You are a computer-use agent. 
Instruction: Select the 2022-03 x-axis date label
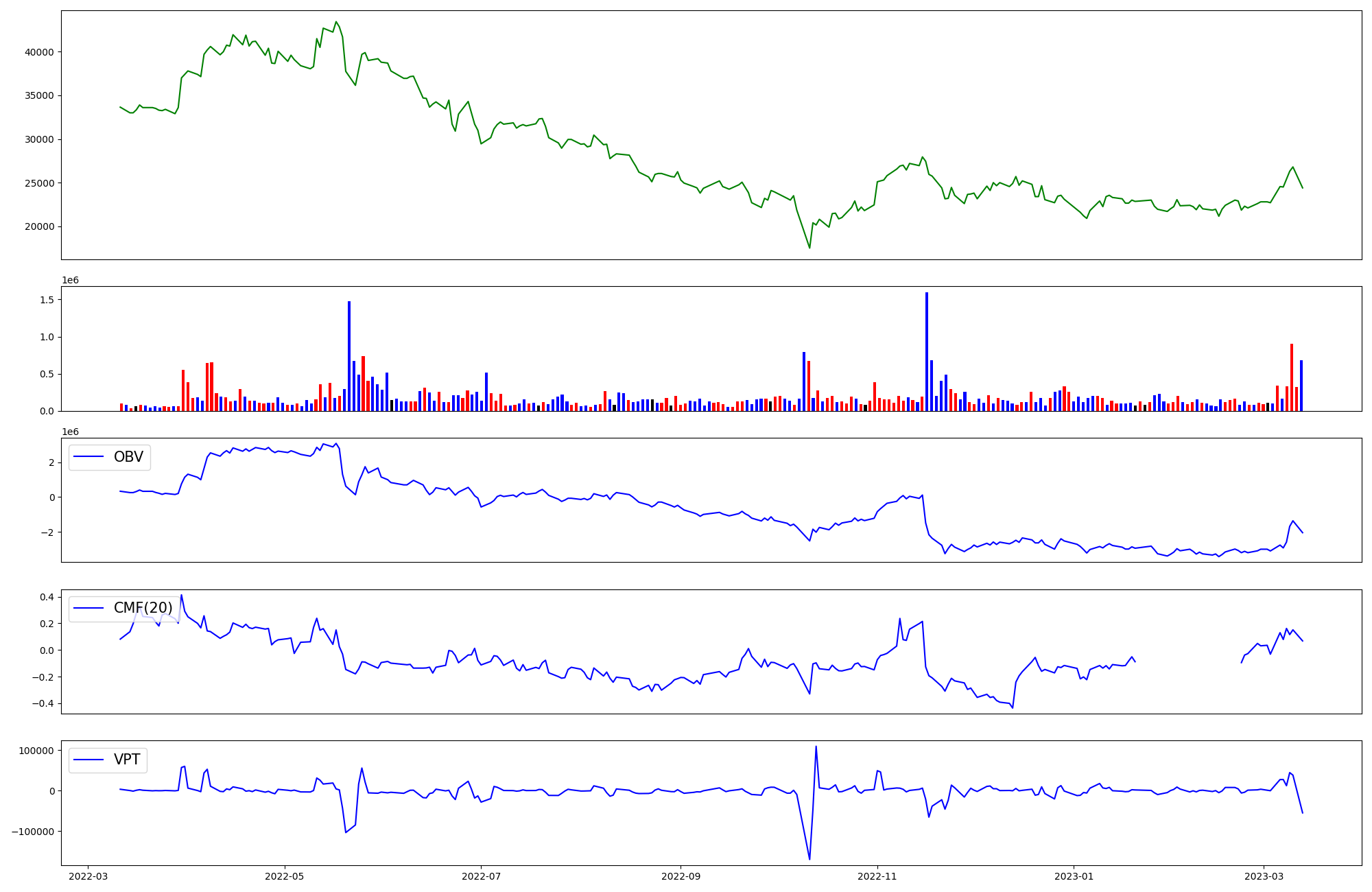click(x=88, y=876)
